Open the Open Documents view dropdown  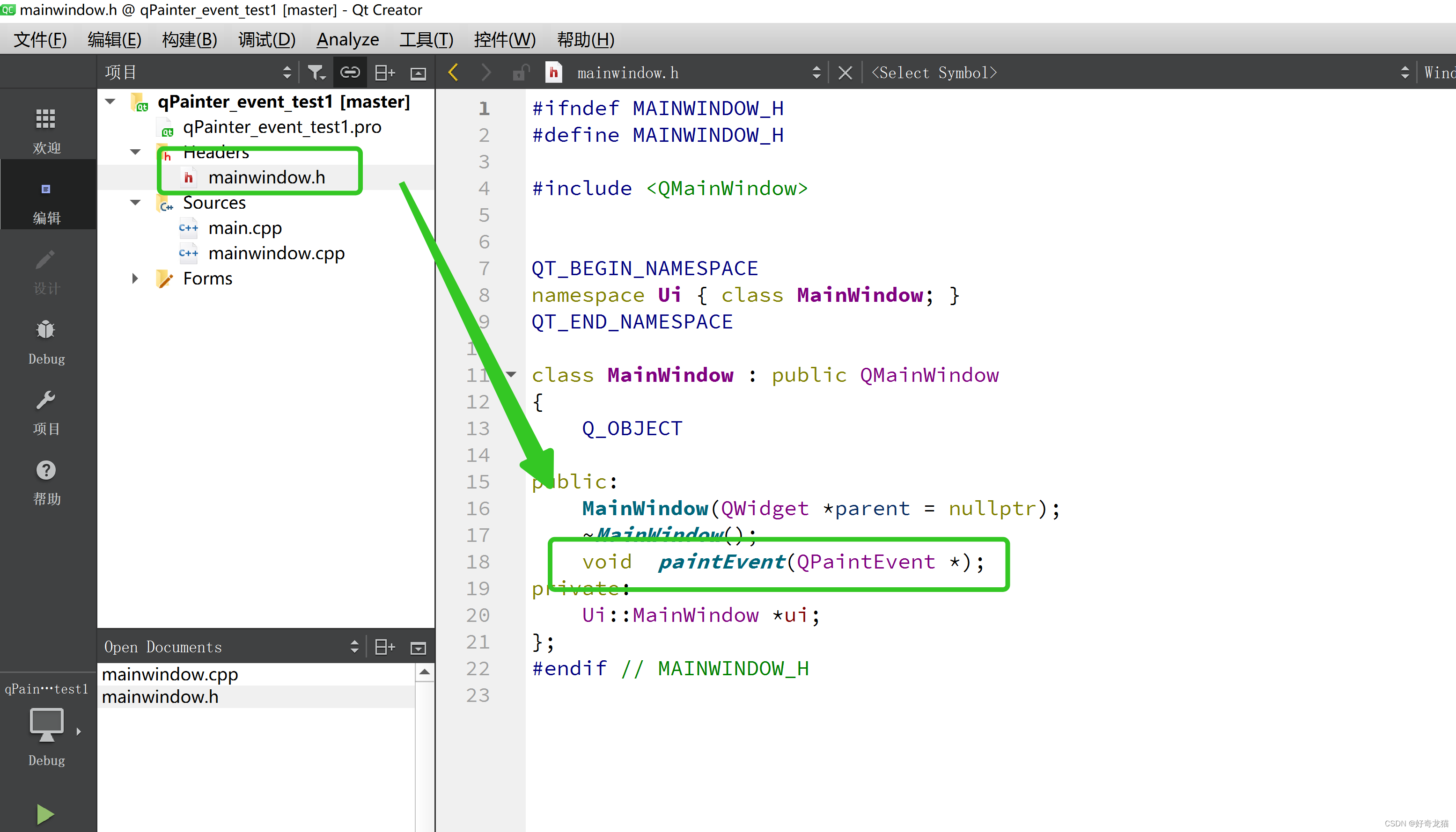click(x=232, y=647)
